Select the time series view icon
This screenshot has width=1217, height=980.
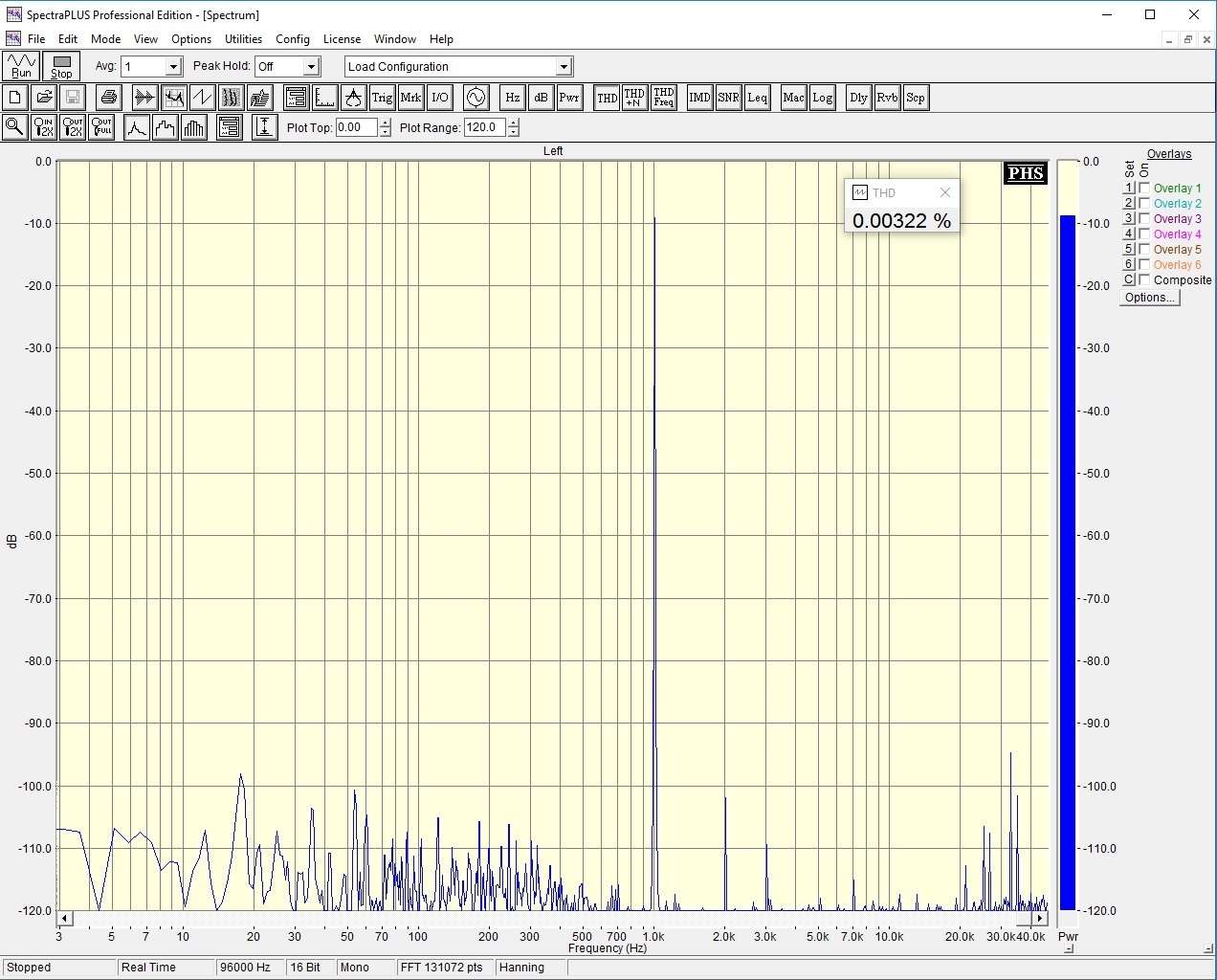(145, 98)
